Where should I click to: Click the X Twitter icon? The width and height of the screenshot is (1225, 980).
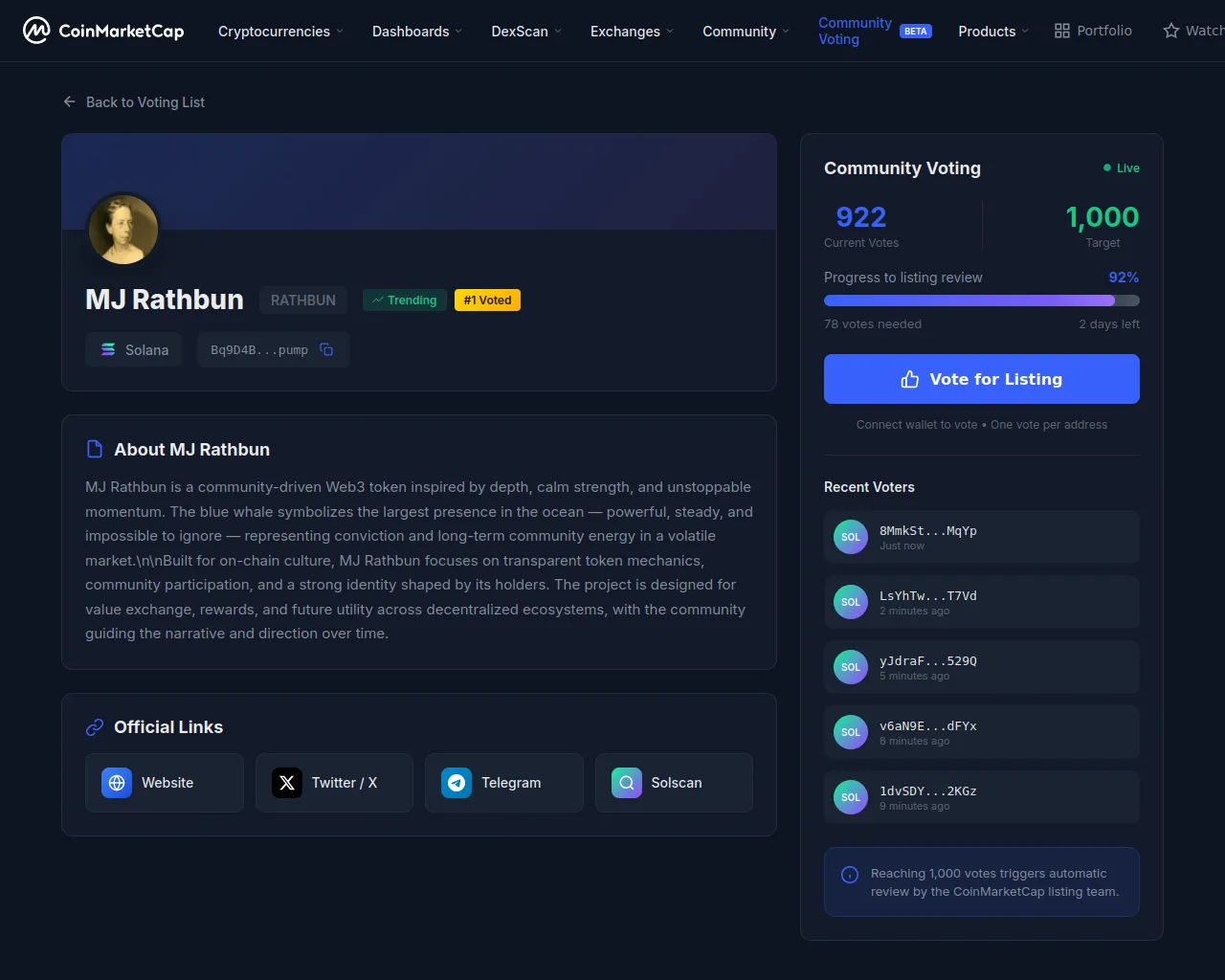[287, 783]
